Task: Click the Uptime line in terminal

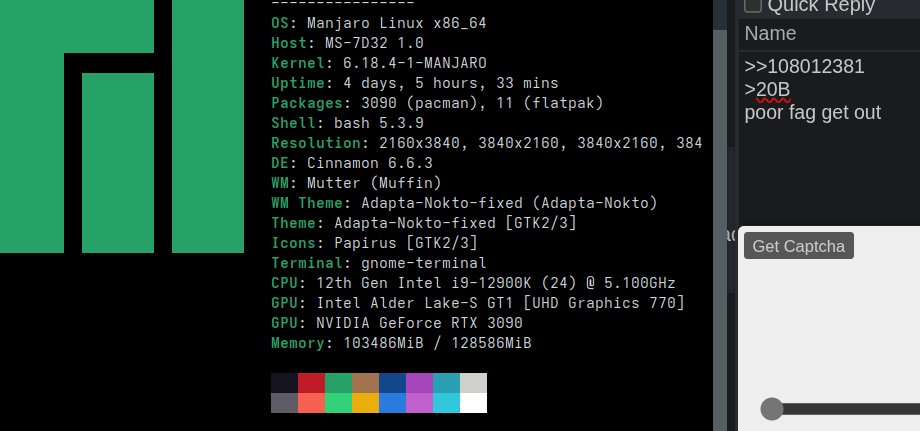Action: [414, 83]
